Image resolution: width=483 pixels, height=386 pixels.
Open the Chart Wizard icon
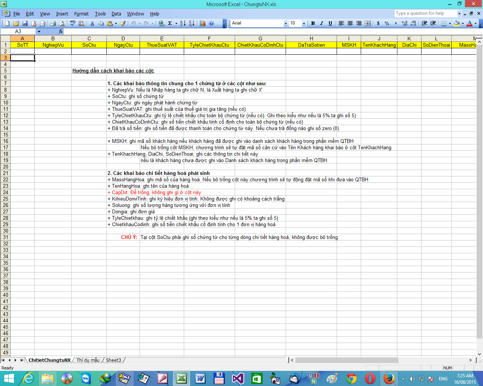203,23
